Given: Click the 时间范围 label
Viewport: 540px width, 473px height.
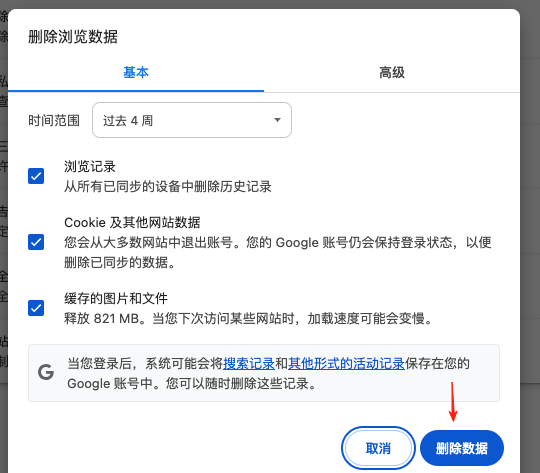Looking at the screenshot, I should click(54, 121).
